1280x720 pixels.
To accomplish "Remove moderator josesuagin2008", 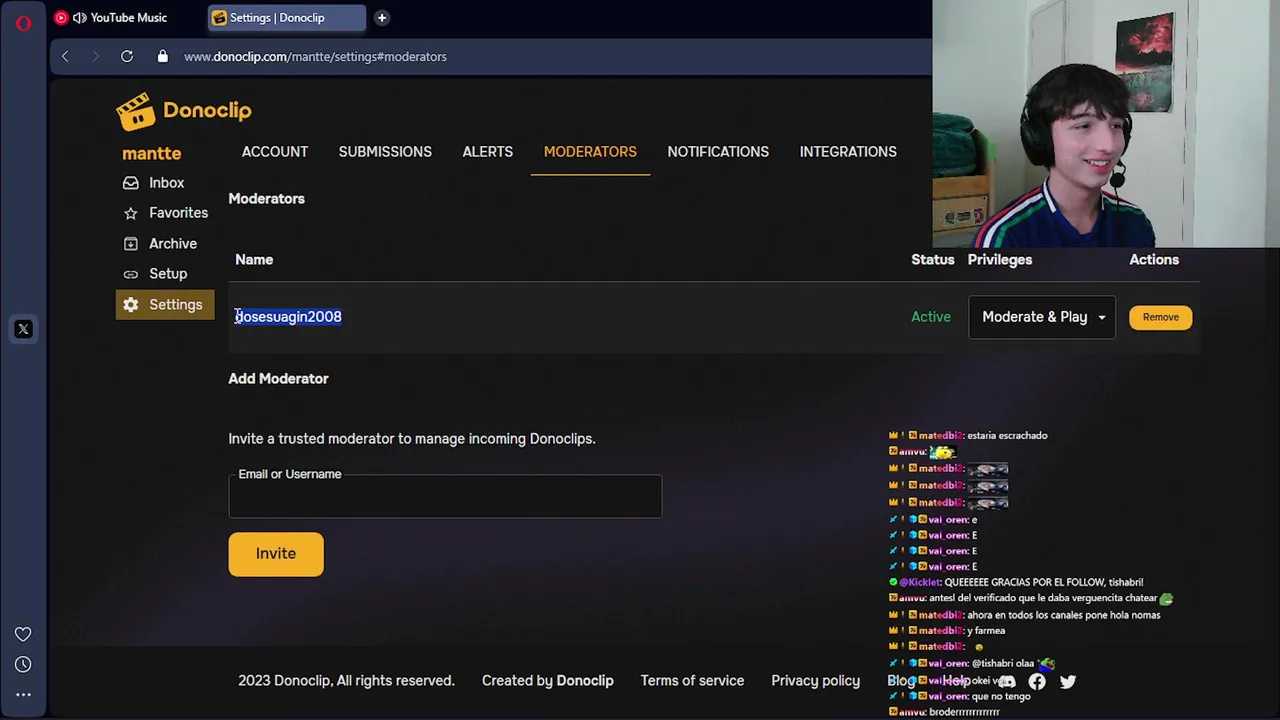I will (1161, 317).
